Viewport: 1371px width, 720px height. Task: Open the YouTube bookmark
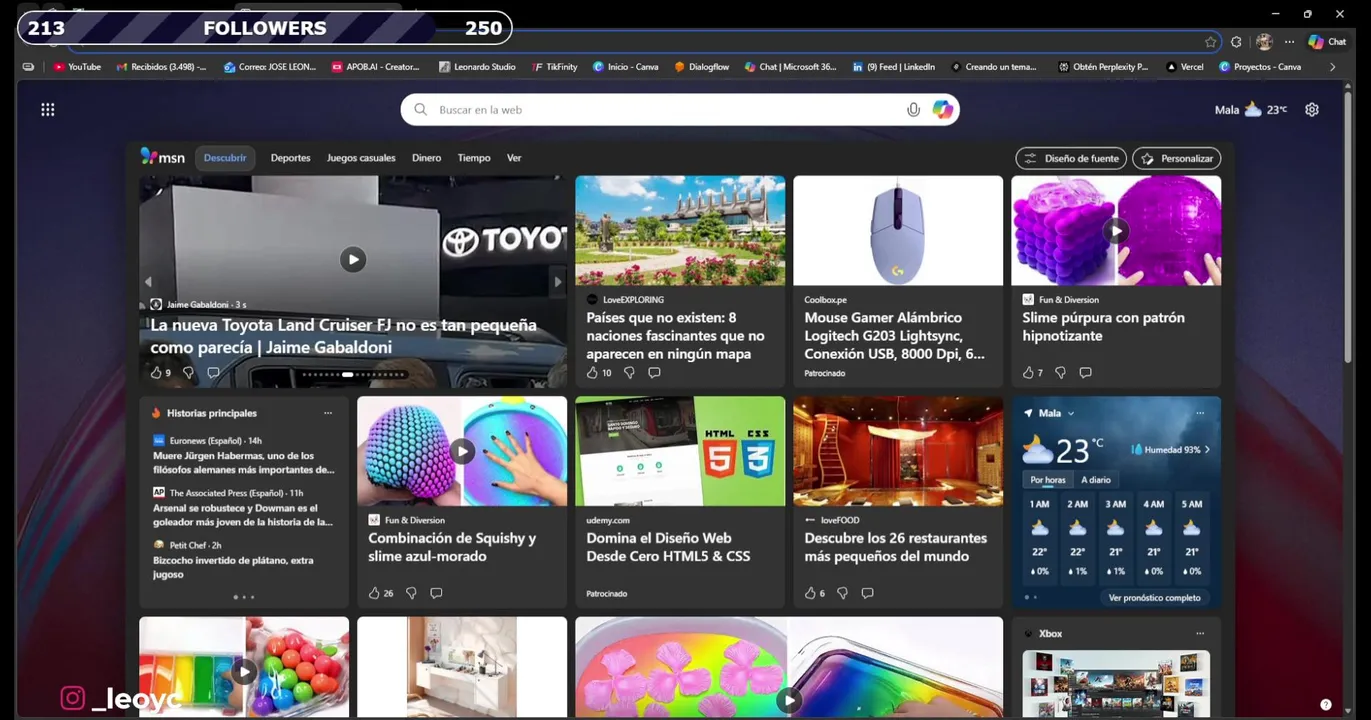pos(77,67)
